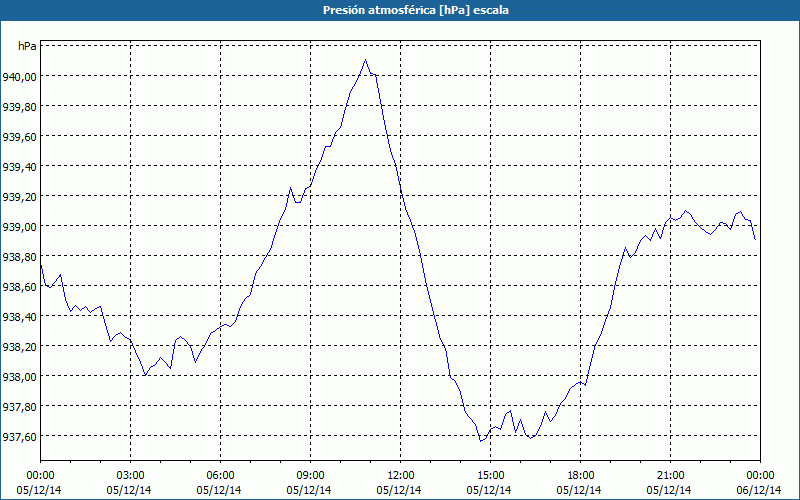This screenshot has width=800, height=500.
Task: Click the '938,40' y-axis value
Action: coord(19,317)
